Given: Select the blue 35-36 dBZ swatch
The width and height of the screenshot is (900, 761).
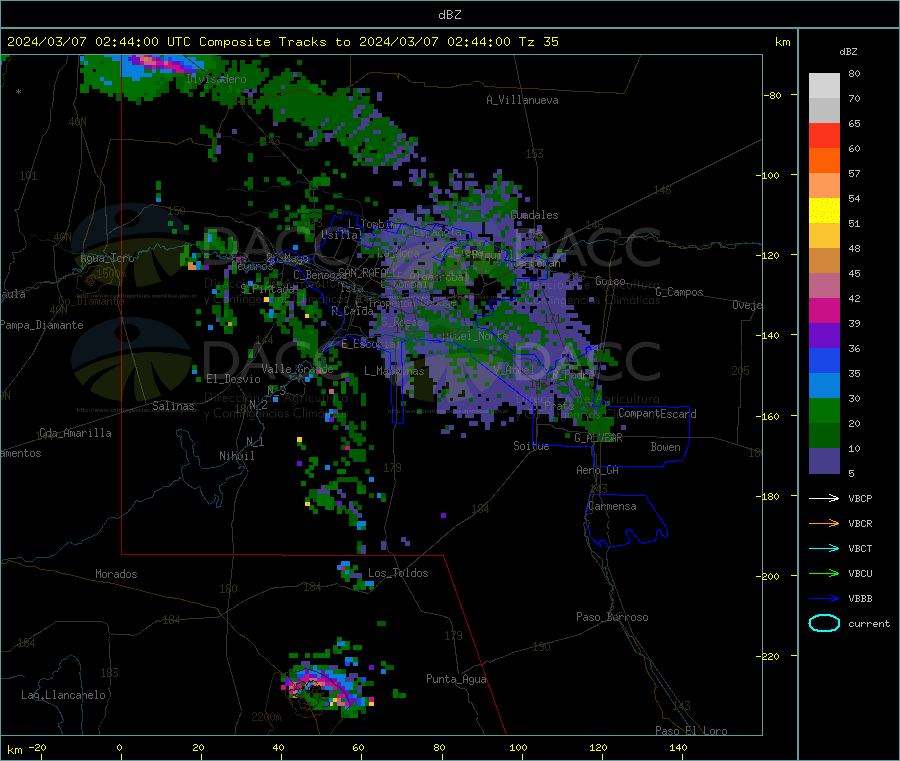Looking at the screenshot, I should click(824, 360).
